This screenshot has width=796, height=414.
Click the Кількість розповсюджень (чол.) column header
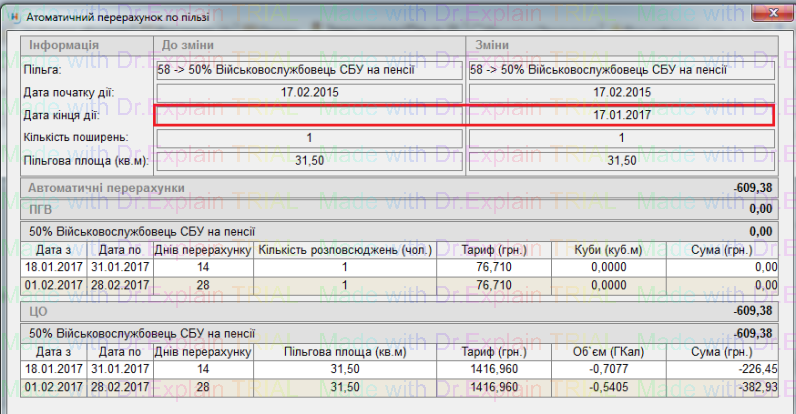345,249
